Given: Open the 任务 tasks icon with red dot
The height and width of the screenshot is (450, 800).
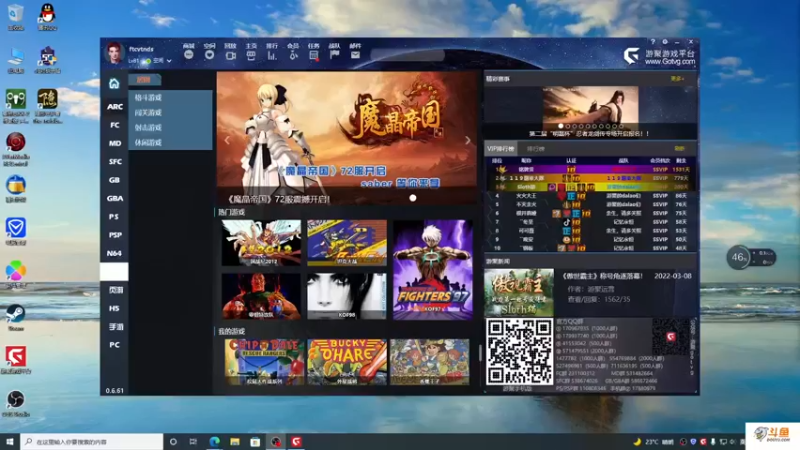Looking at the screenshot, I should [314, 52].
